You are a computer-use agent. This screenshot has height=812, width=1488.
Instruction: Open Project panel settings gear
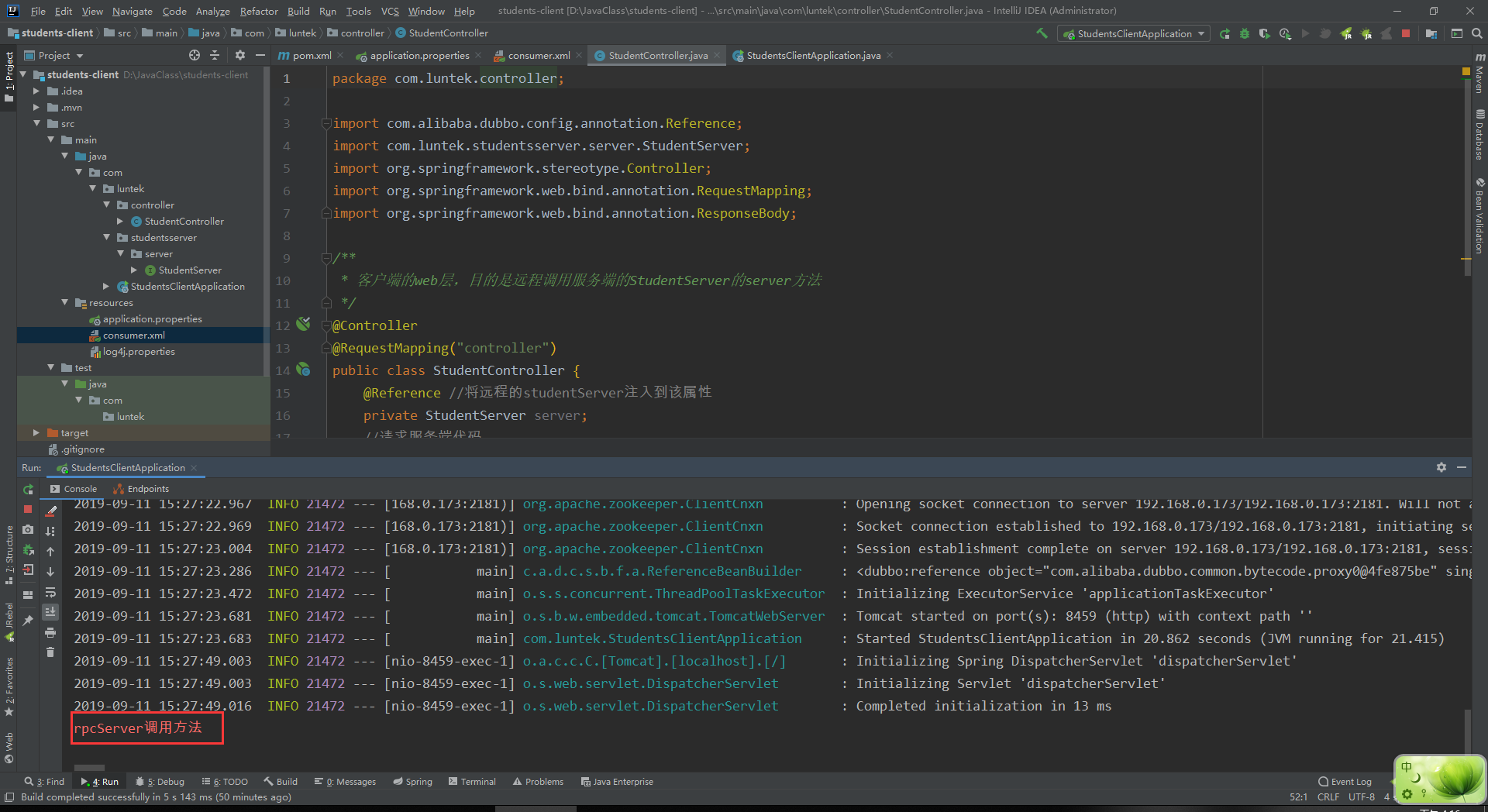tap(240, 55)
